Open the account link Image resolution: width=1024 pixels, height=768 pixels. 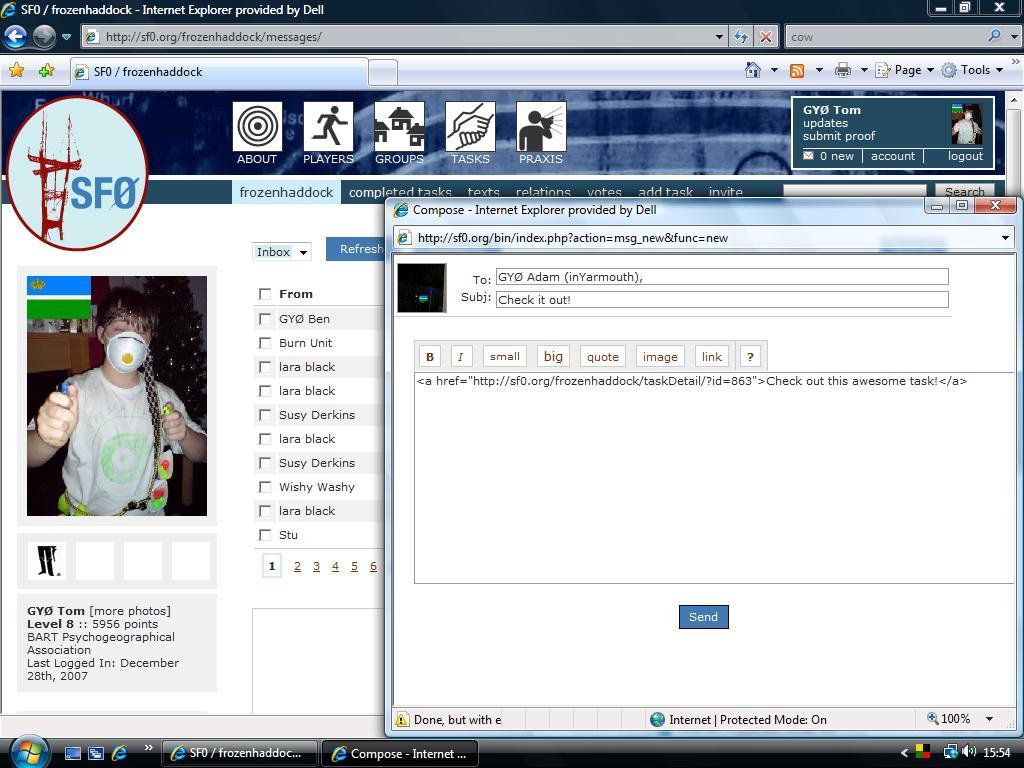click(893, 155)
